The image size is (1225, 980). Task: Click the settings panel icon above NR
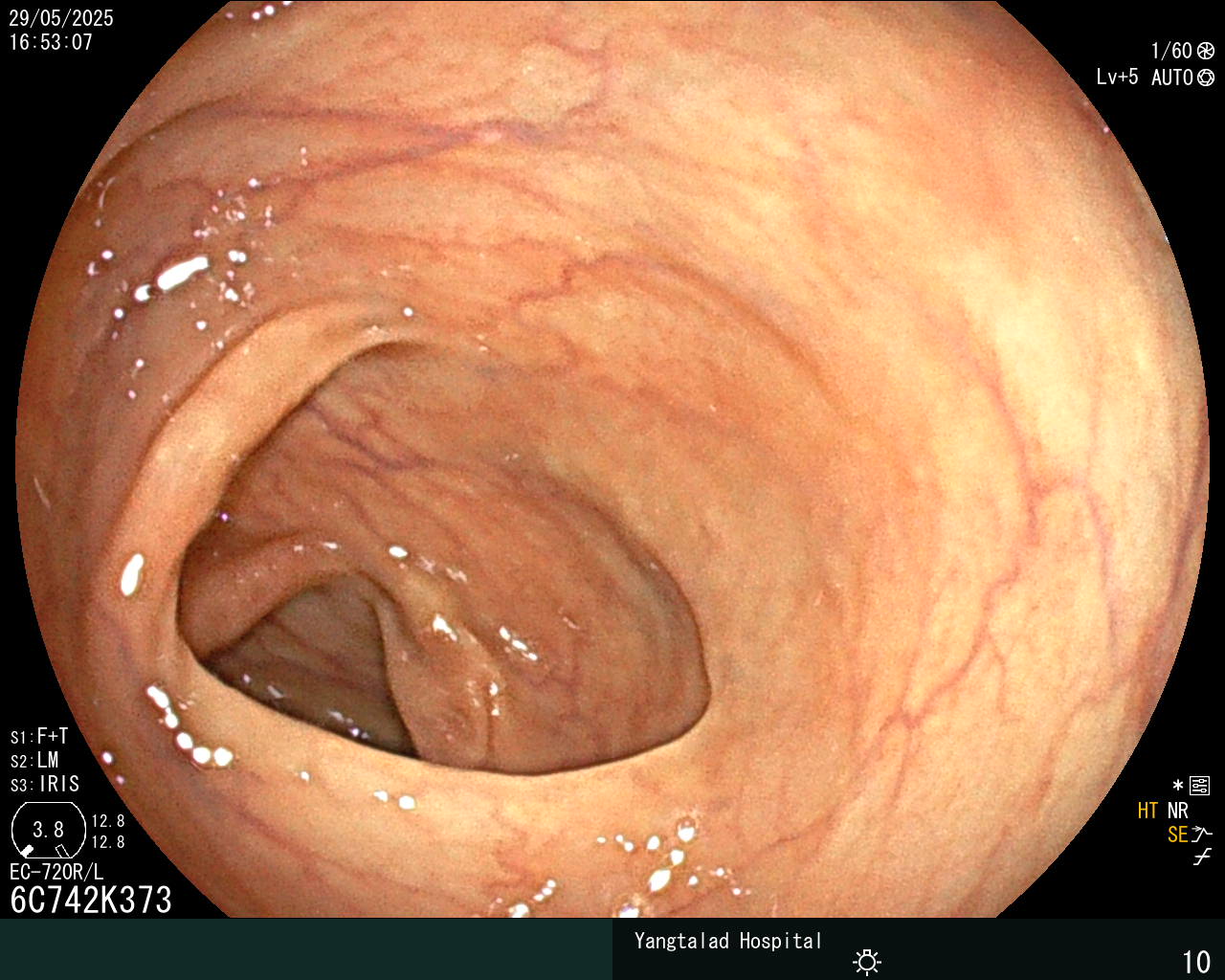pyautogui.click(x=1199, y=787)
